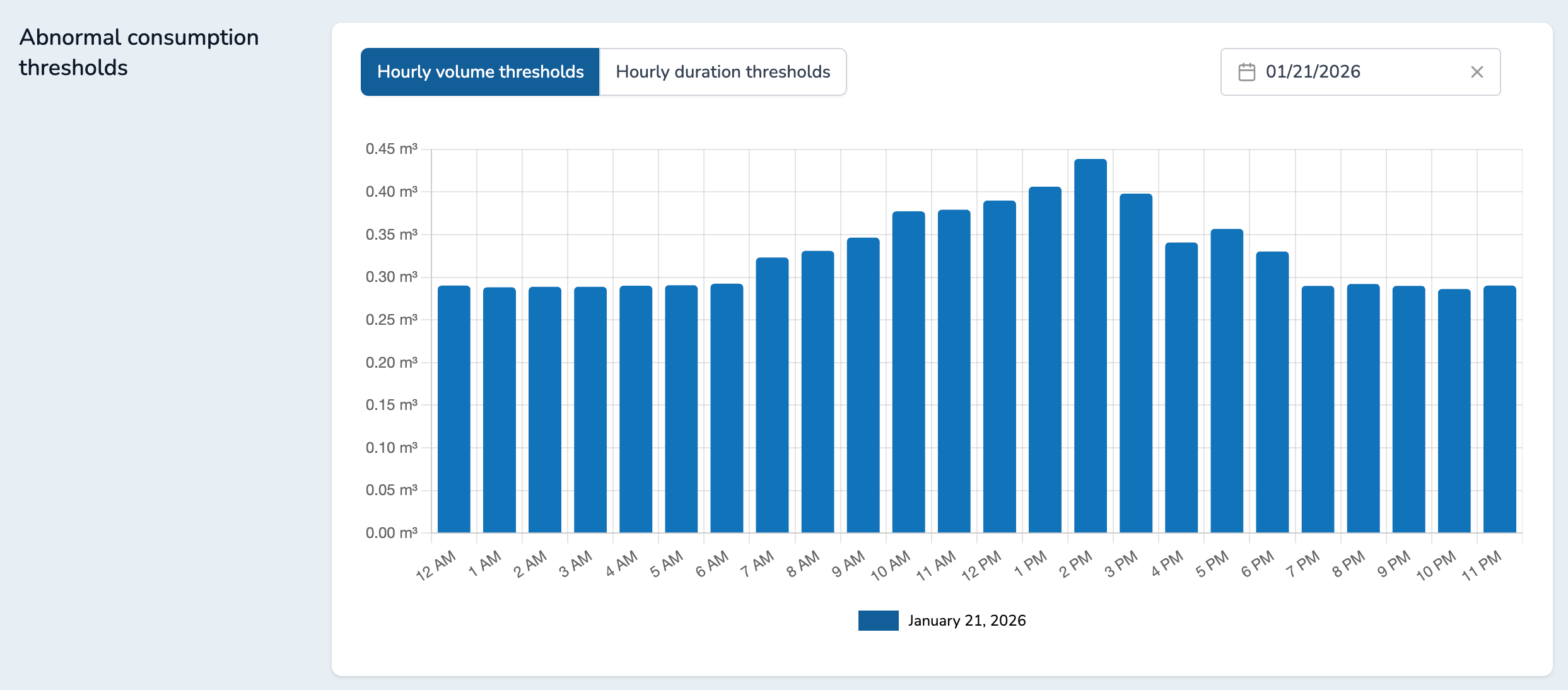Click the 7 AM bar
This screenshot has width=1568, height=690.
click(772, 395)
